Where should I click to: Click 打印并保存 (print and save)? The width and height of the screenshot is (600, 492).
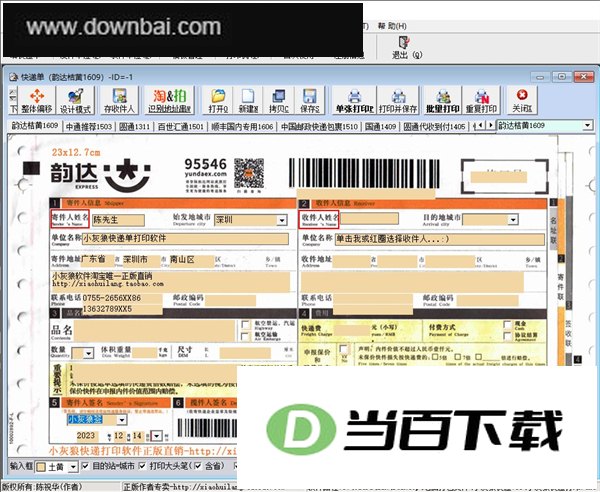coord(398,100)
